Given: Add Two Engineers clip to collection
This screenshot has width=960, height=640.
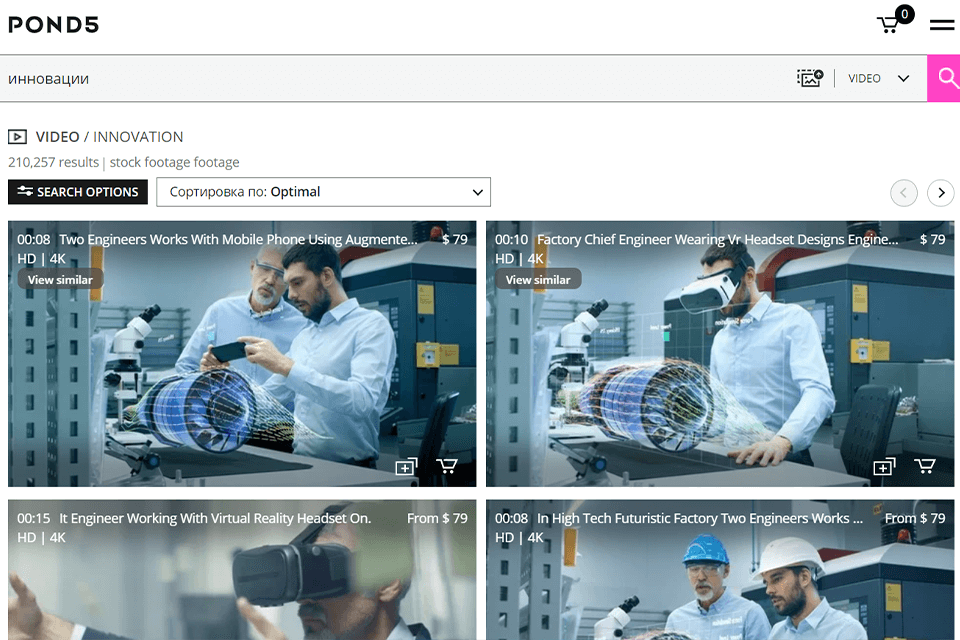Looking at the screenshot, I should coord(406,467).
